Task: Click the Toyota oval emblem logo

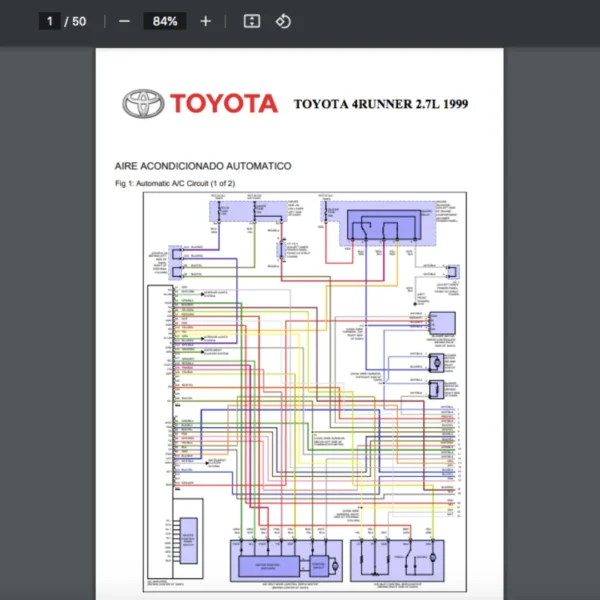Action: (142, 103)
